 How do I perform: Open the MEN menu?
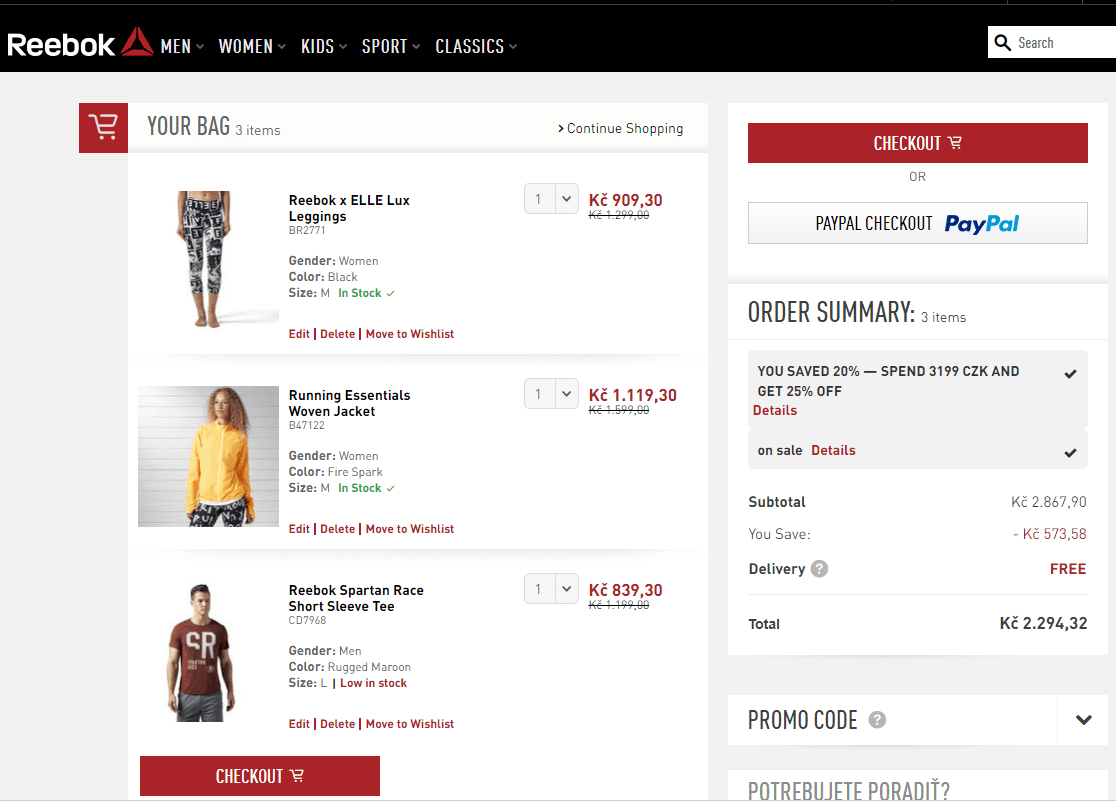point(182,46)
